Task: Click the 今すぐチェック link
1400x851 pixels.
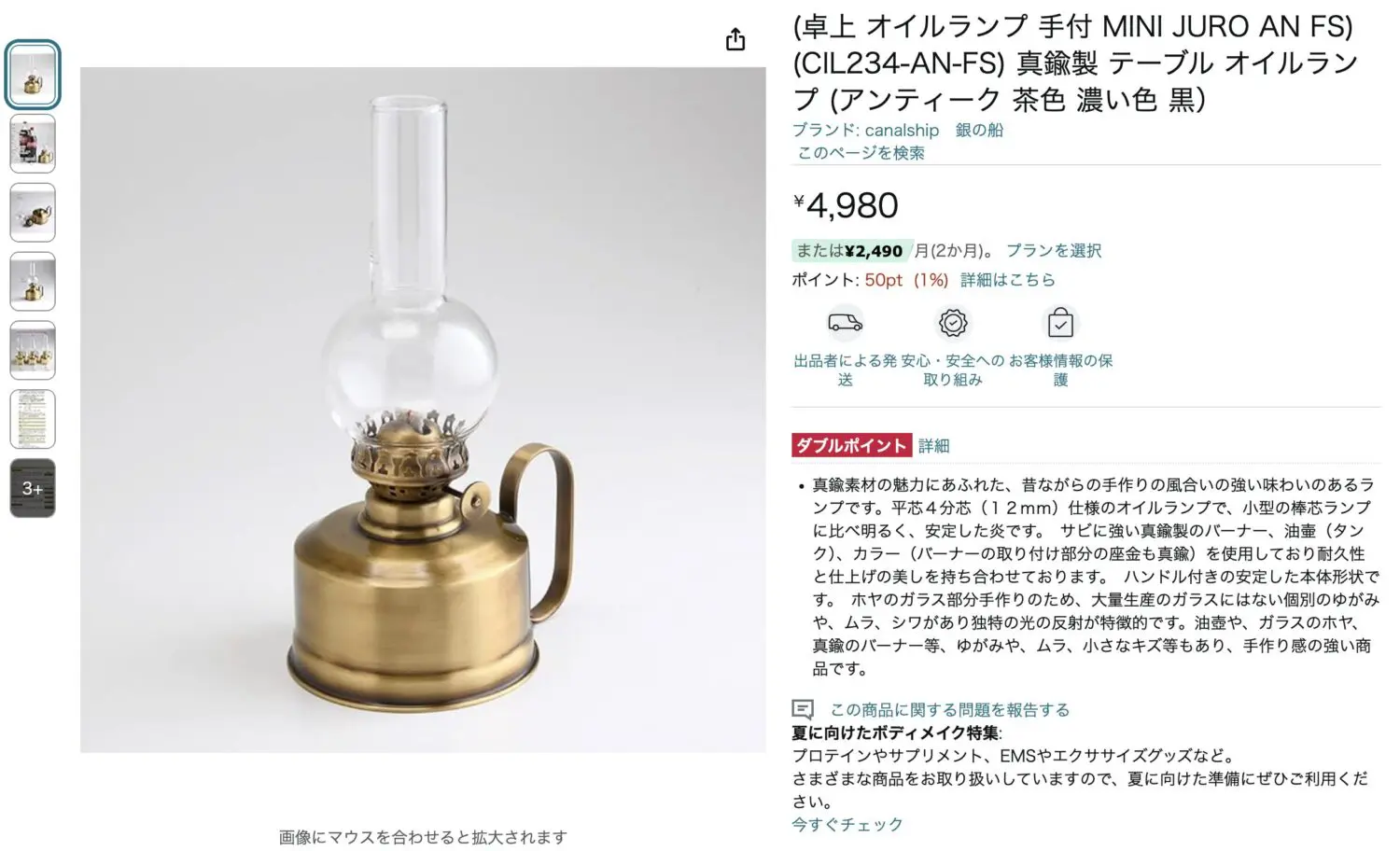Action: click(847, 824)
